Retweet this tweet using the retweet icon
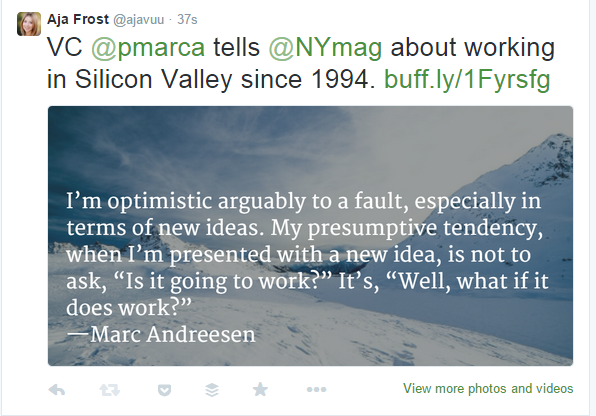 coord(110,390)
